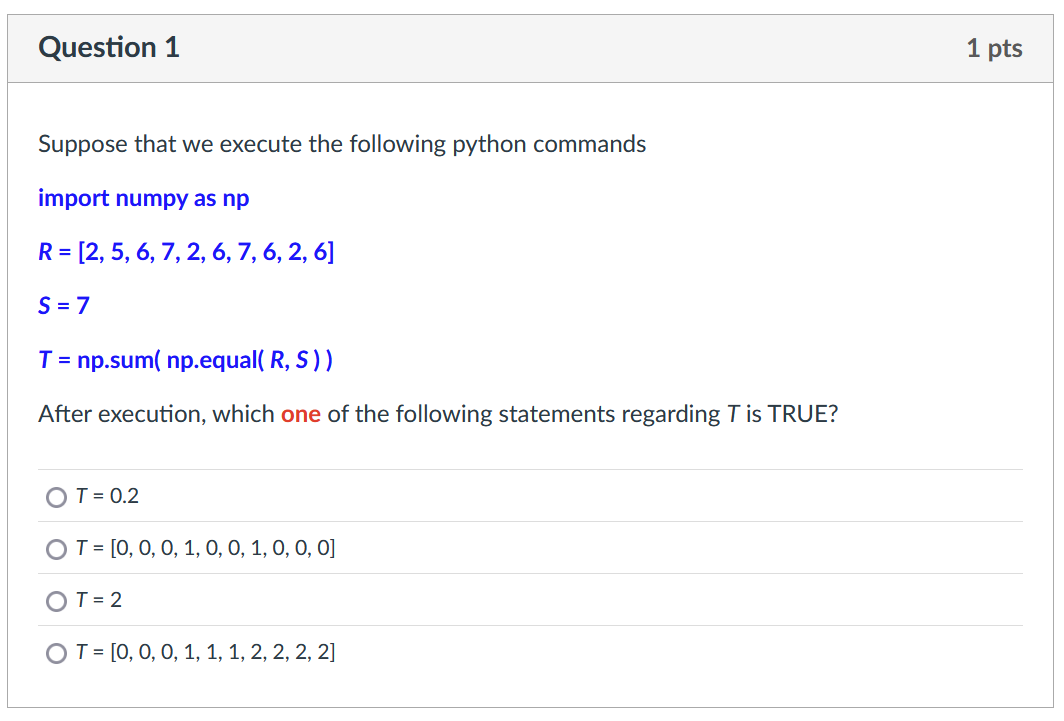Click the code line S = 7
The width and height of the screenshot is (1064, 721).
click(64, 306)
